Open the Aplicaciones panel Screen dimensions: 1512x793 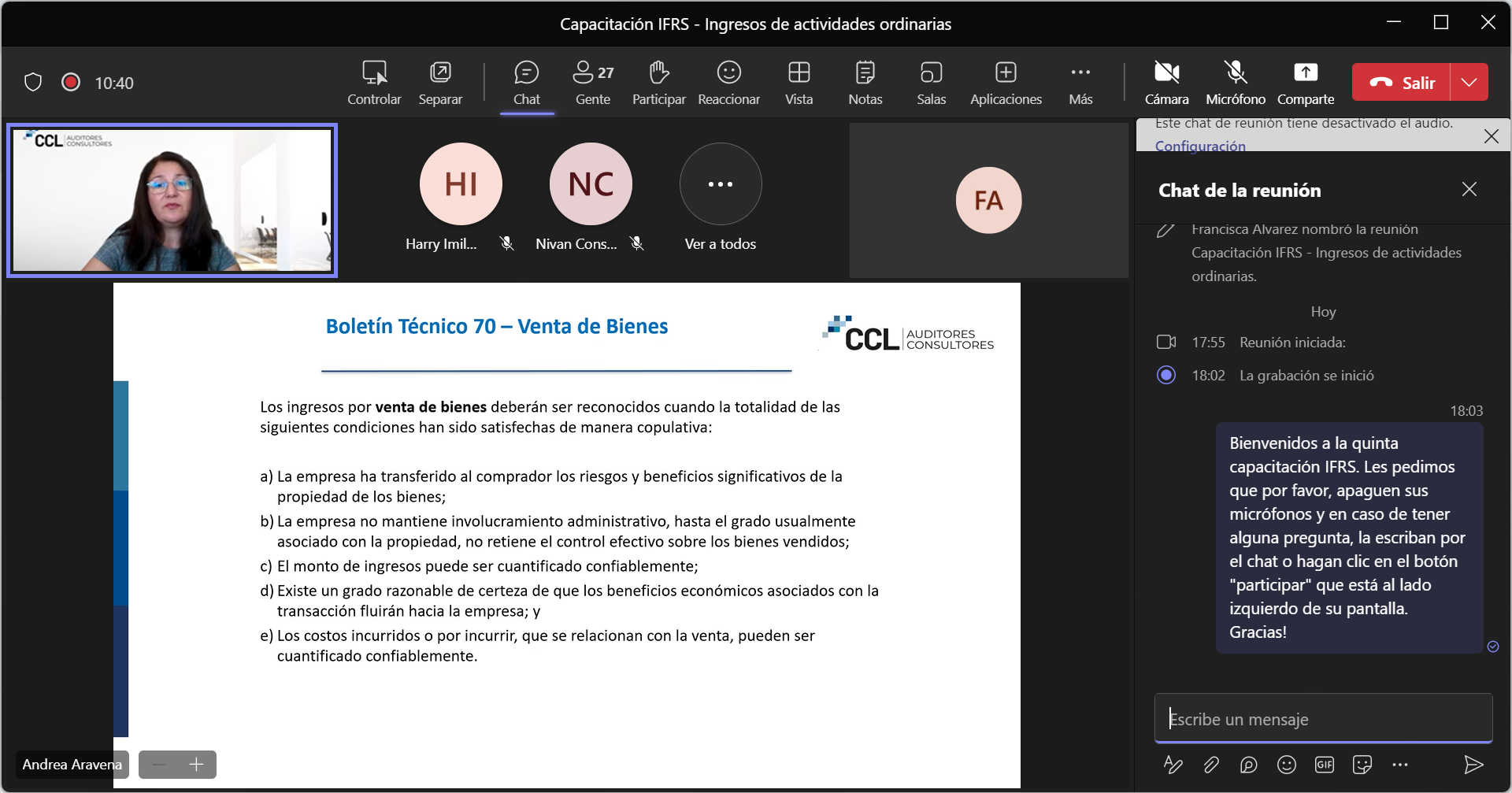[x=1006, y=83]
